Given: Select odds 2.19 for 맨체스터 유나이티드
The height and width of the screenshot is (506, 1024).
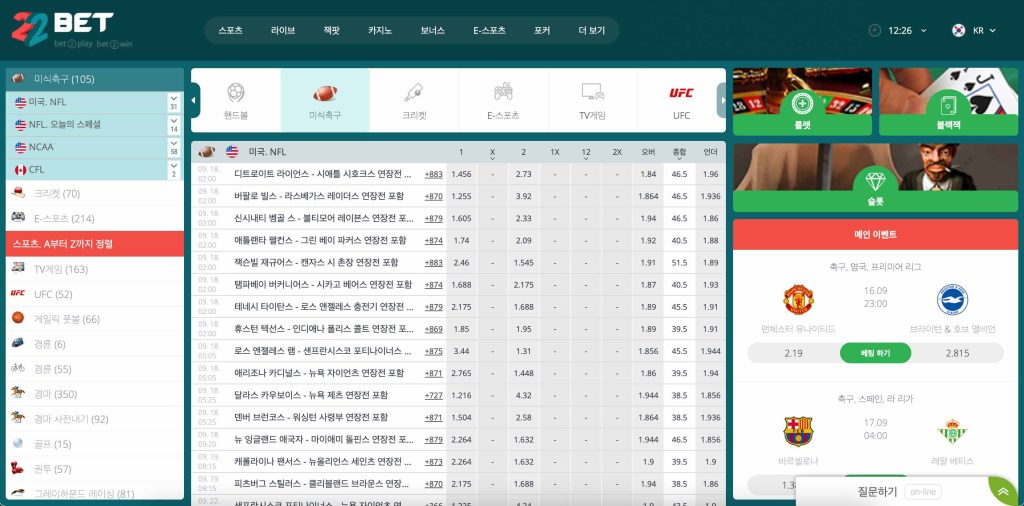Looking at the screenshot, I should coord(793,353).
